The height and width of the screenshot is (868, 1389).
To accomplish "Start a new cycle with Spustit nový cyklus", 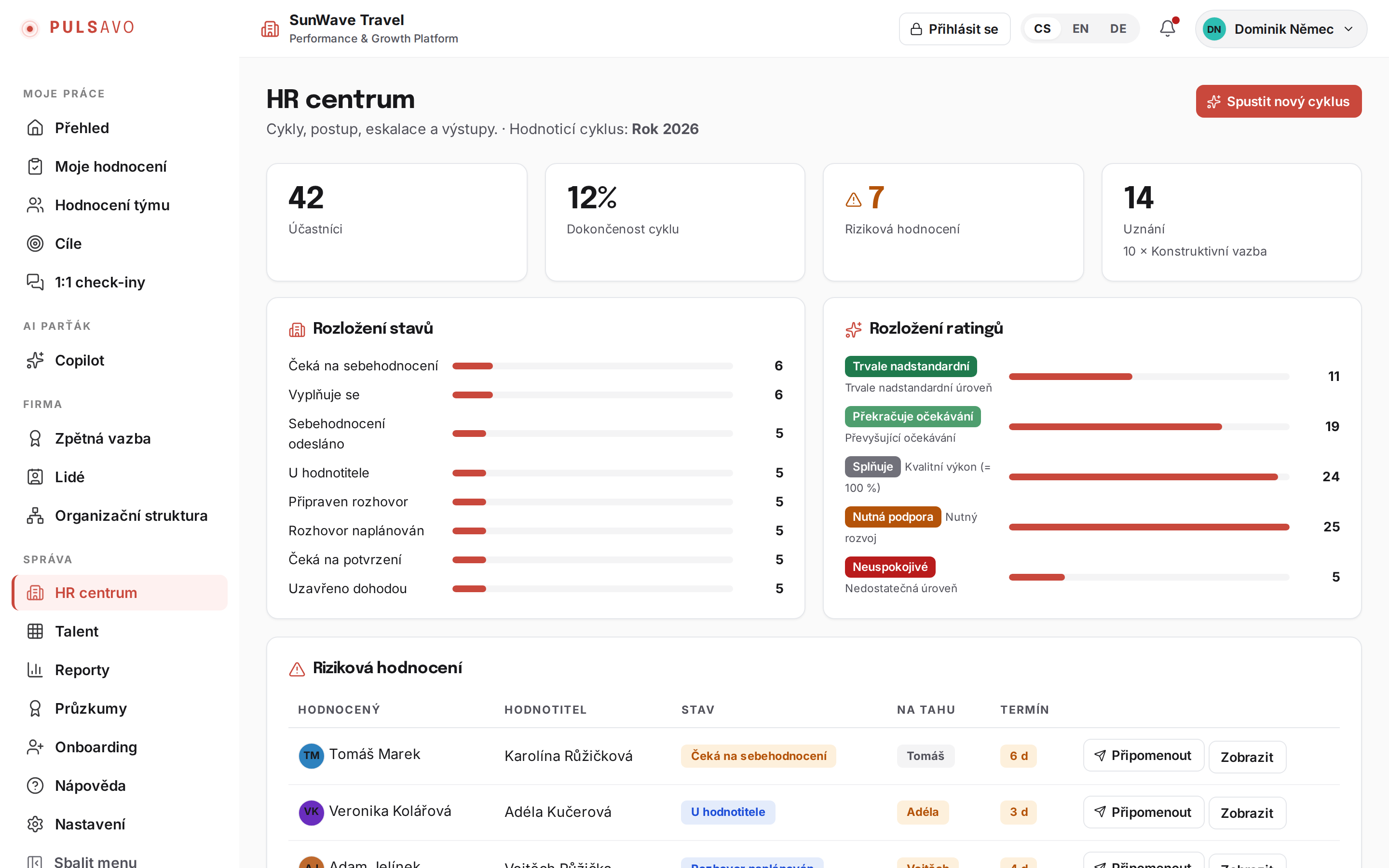I will (x=1279, y=101).
